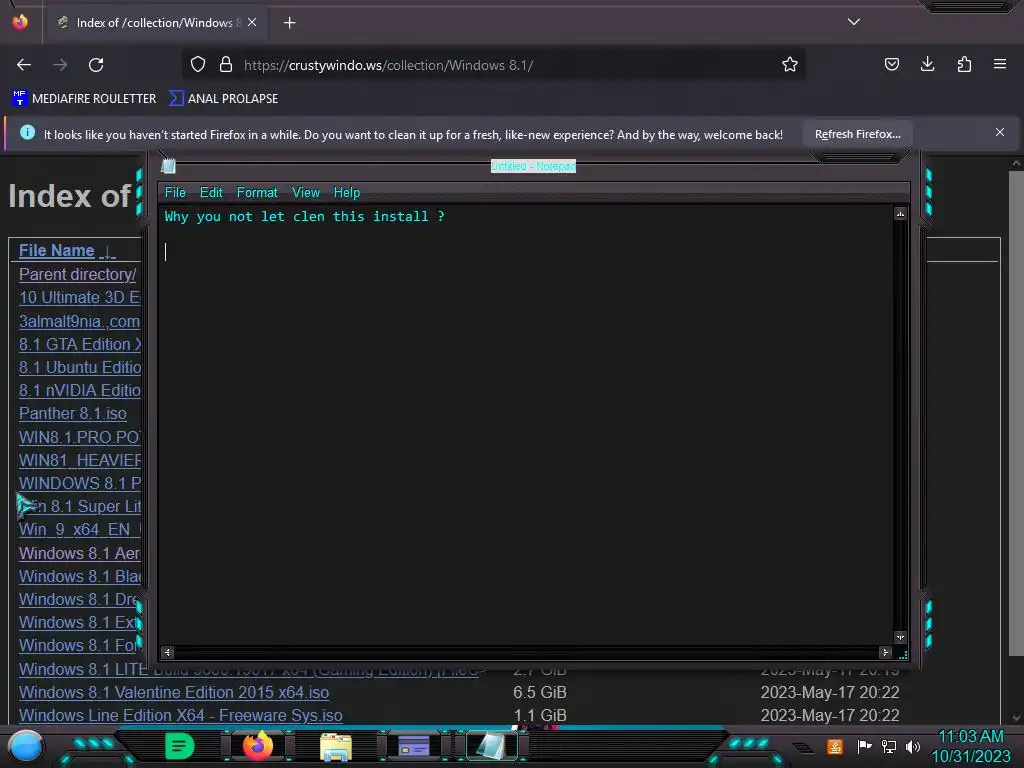Open the Windows 8.1 Aer... link
This screenshot has height=768, width=1024.
[x=79, y=553]
